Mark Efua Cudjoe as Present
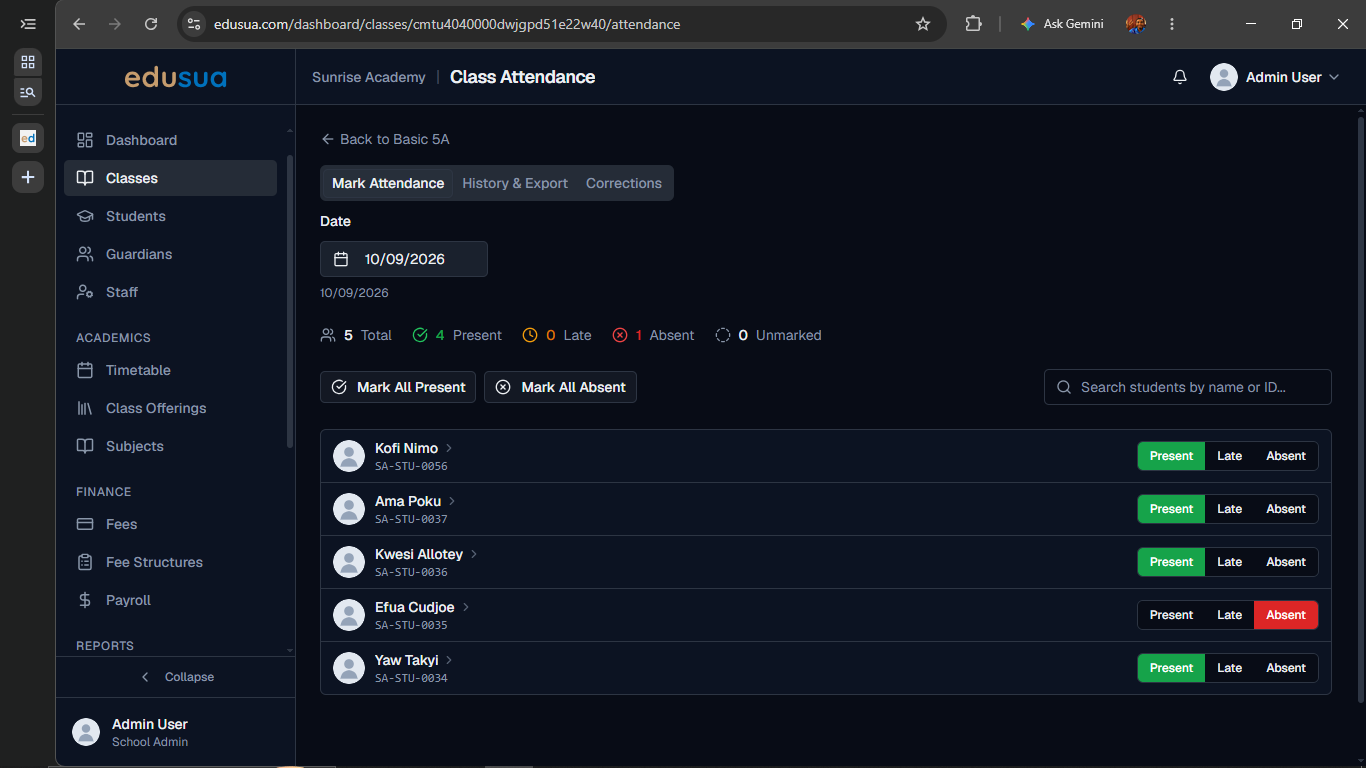Image resolution: width=1366 pixels, height=768 pixels. click(x=1171, y=615)
